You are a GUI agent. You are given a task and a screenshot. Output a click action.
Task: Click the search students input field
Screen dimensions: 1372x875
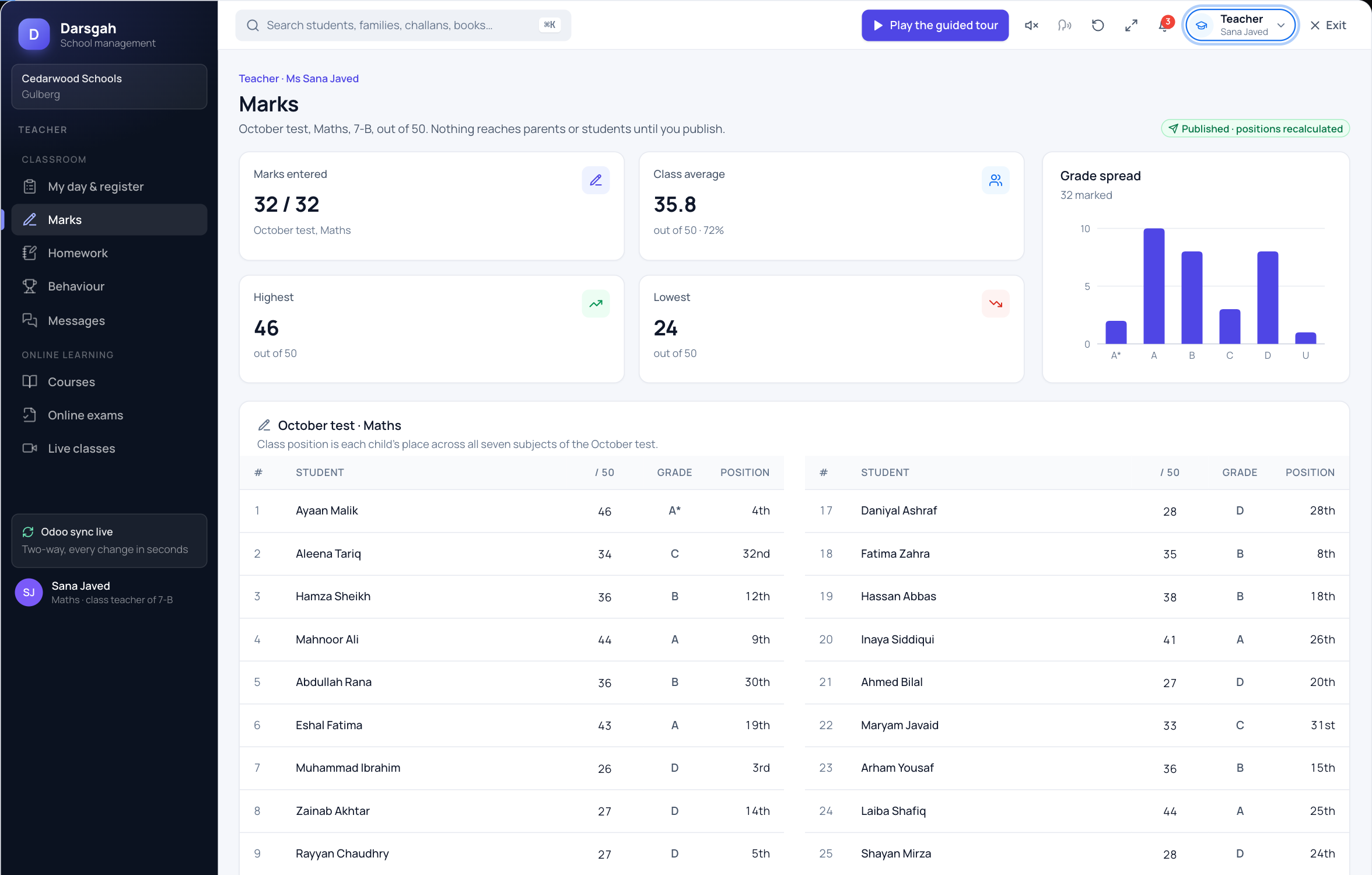402,25
